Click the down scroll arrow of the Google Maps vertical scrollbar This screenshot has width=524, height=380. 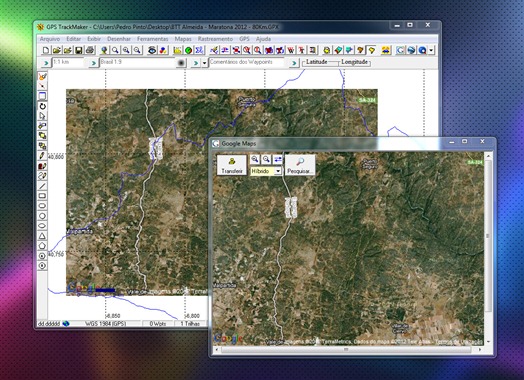[x=488, y=342]
